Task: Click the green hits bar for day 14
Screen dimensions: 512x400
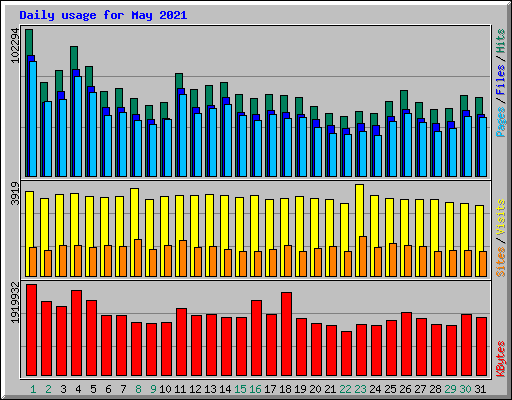Action: (224, 90)
